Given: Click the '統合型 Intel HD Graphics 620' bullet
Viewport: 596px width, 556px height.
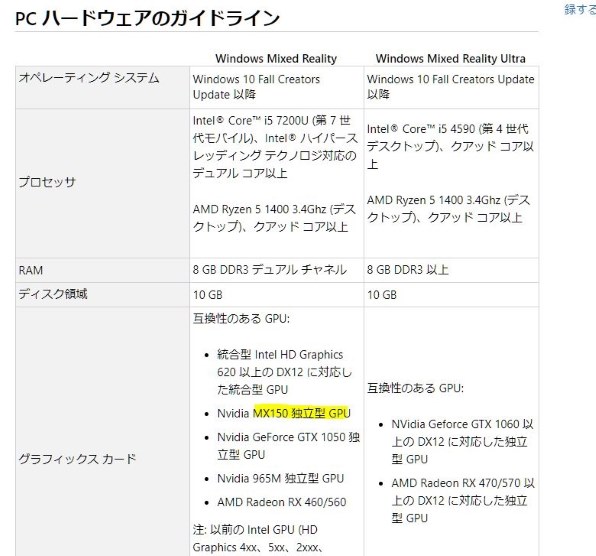Looking at the screenshot, I should click(x=285, y=372).
